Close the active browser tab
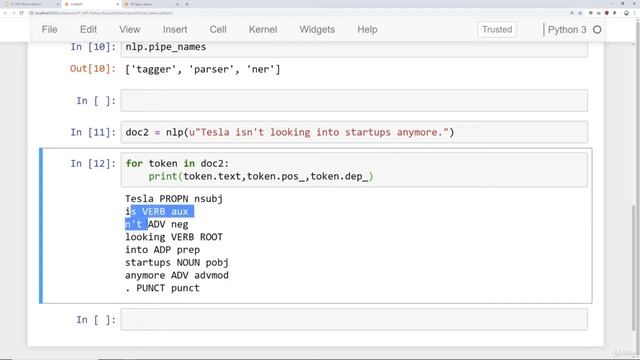The image size is (640, 360). tap(118, 4)
